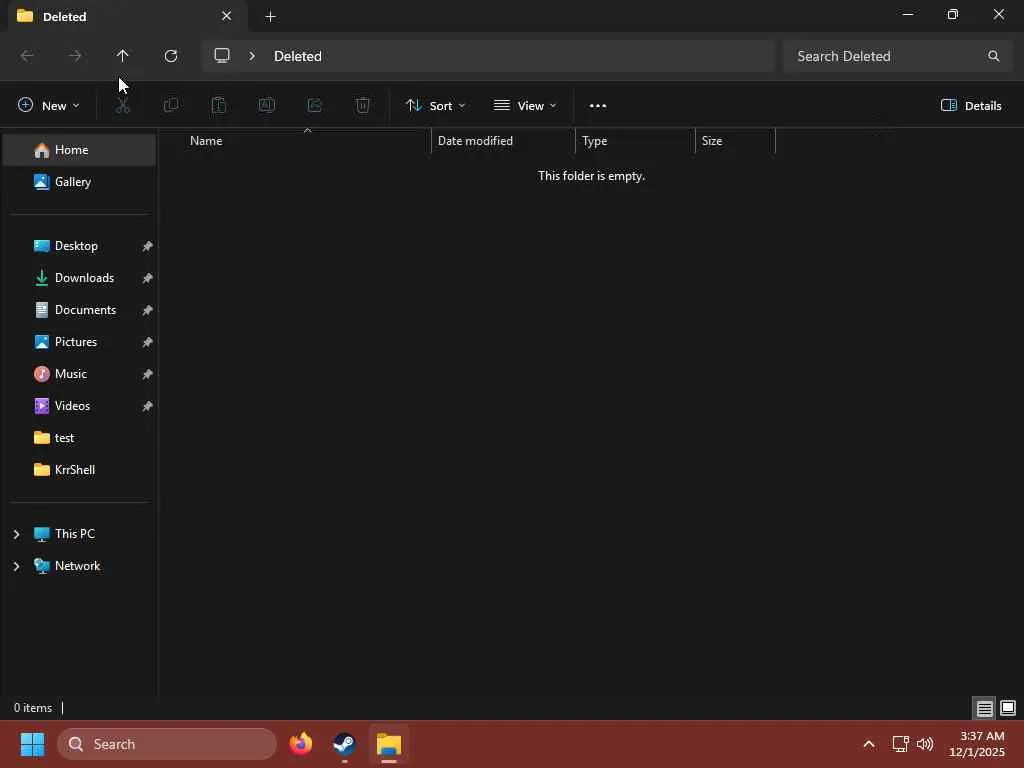Launch Firefox from the taskbar
Screen dimensions: 1024x768
[x=300, y=744]
